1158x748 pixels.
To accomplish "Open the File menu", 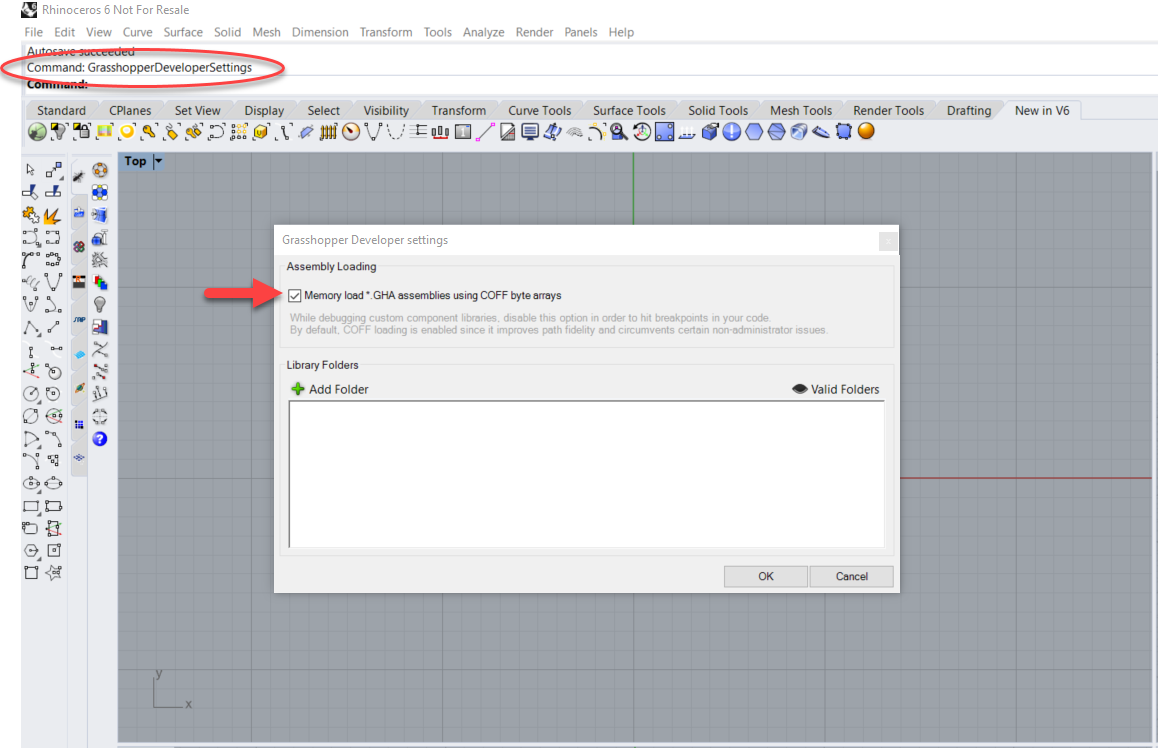I will click(33, 32).
